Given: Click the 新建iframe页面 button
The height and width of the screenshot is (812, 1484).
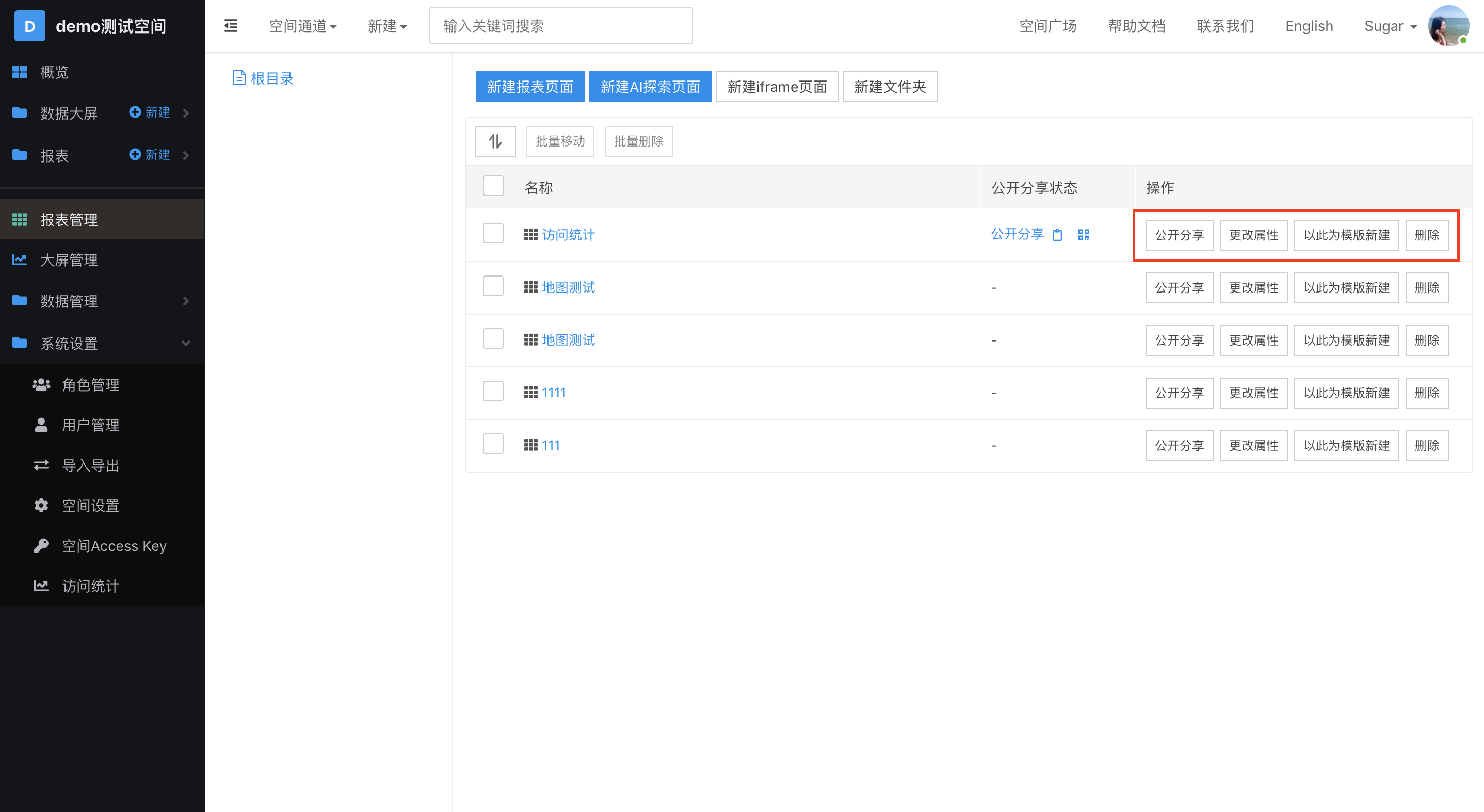Looking at the screenshot, I should coord(777,86).
